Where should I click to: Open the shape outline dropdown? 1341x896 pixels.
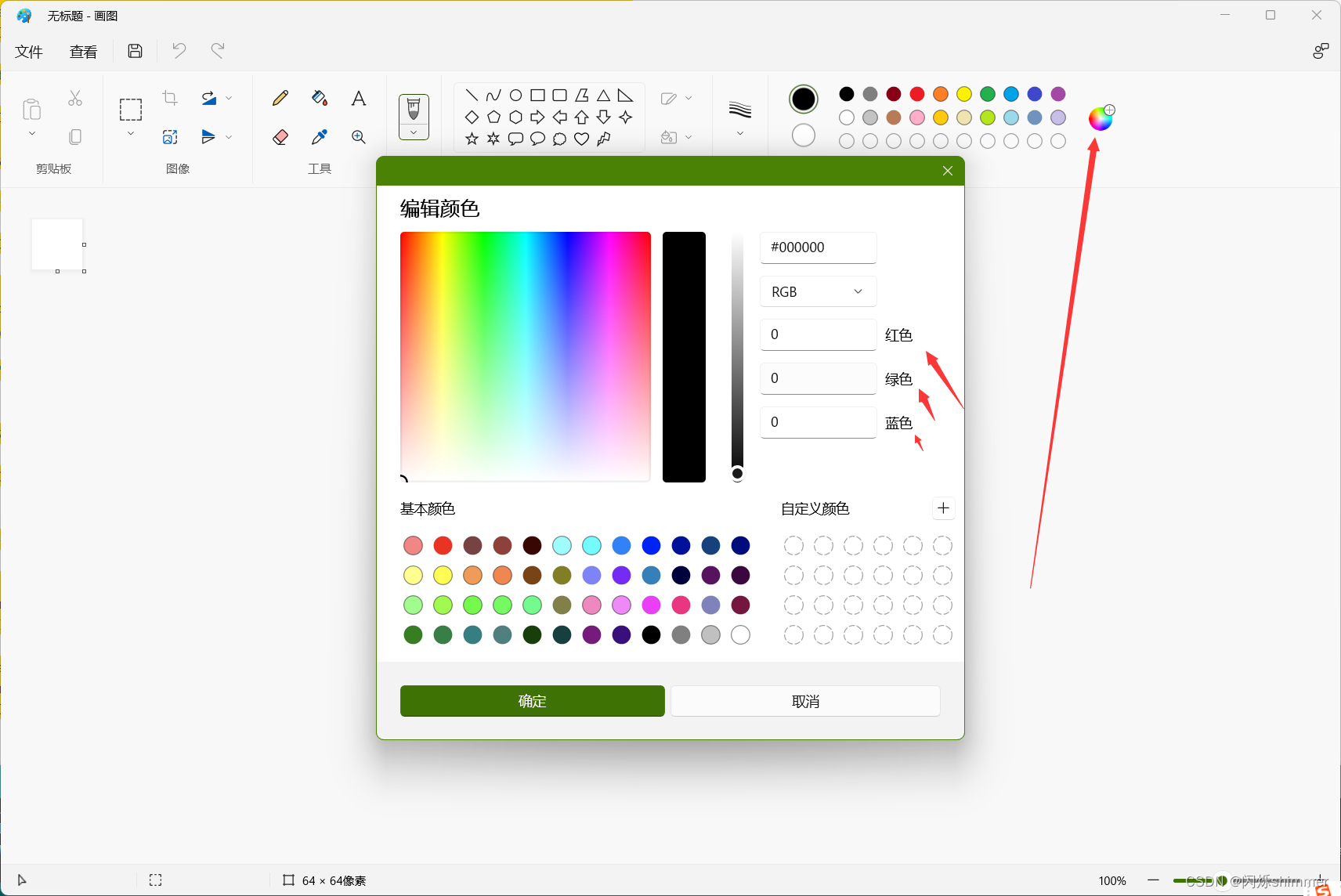tap(677, 98)
